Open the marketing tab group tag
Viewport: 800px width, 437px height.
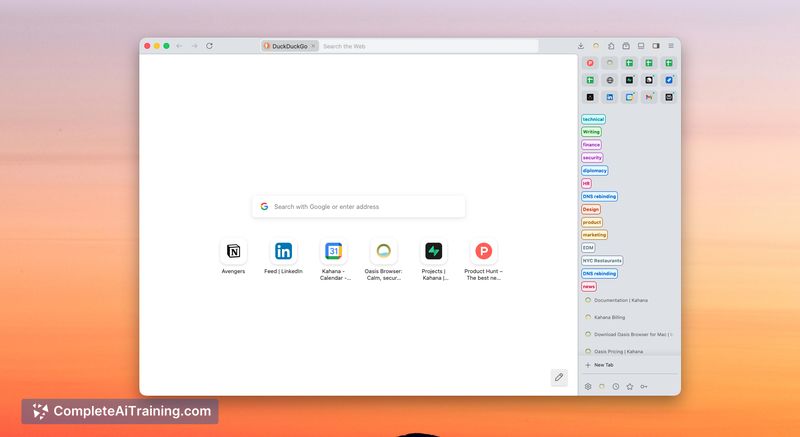click(594, 235)
